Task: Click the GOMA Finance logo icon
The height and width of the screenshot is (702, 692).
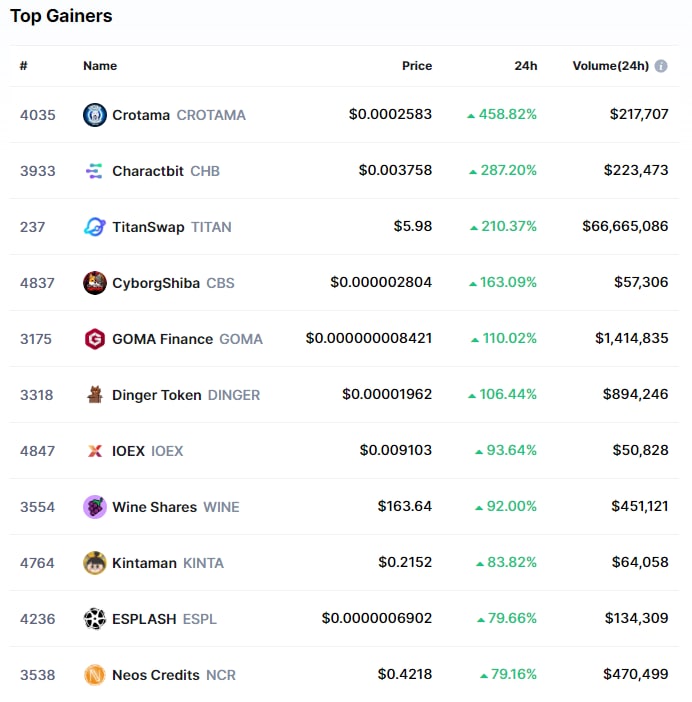Action: (x=94, y=339)
